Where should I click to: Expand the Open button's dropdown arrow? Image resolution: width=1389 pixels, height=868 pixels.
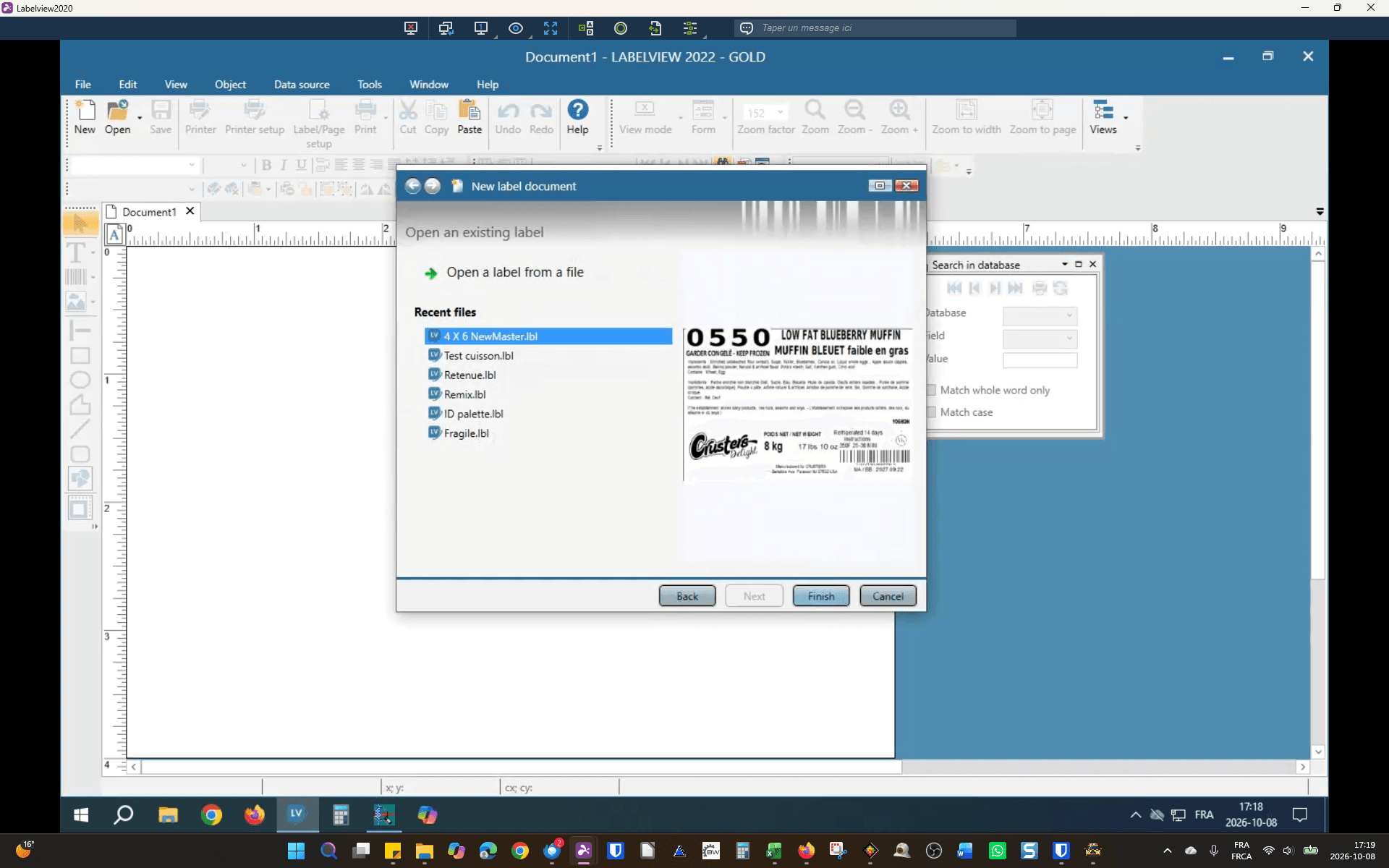click(x=140, y=118)
